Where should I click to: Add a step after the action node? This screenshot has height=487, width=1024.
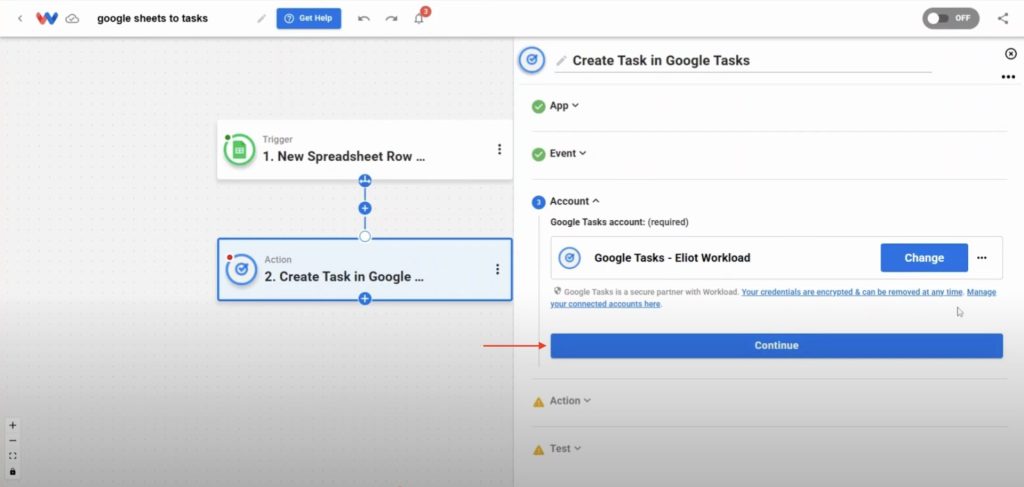(x=365, y=299)
